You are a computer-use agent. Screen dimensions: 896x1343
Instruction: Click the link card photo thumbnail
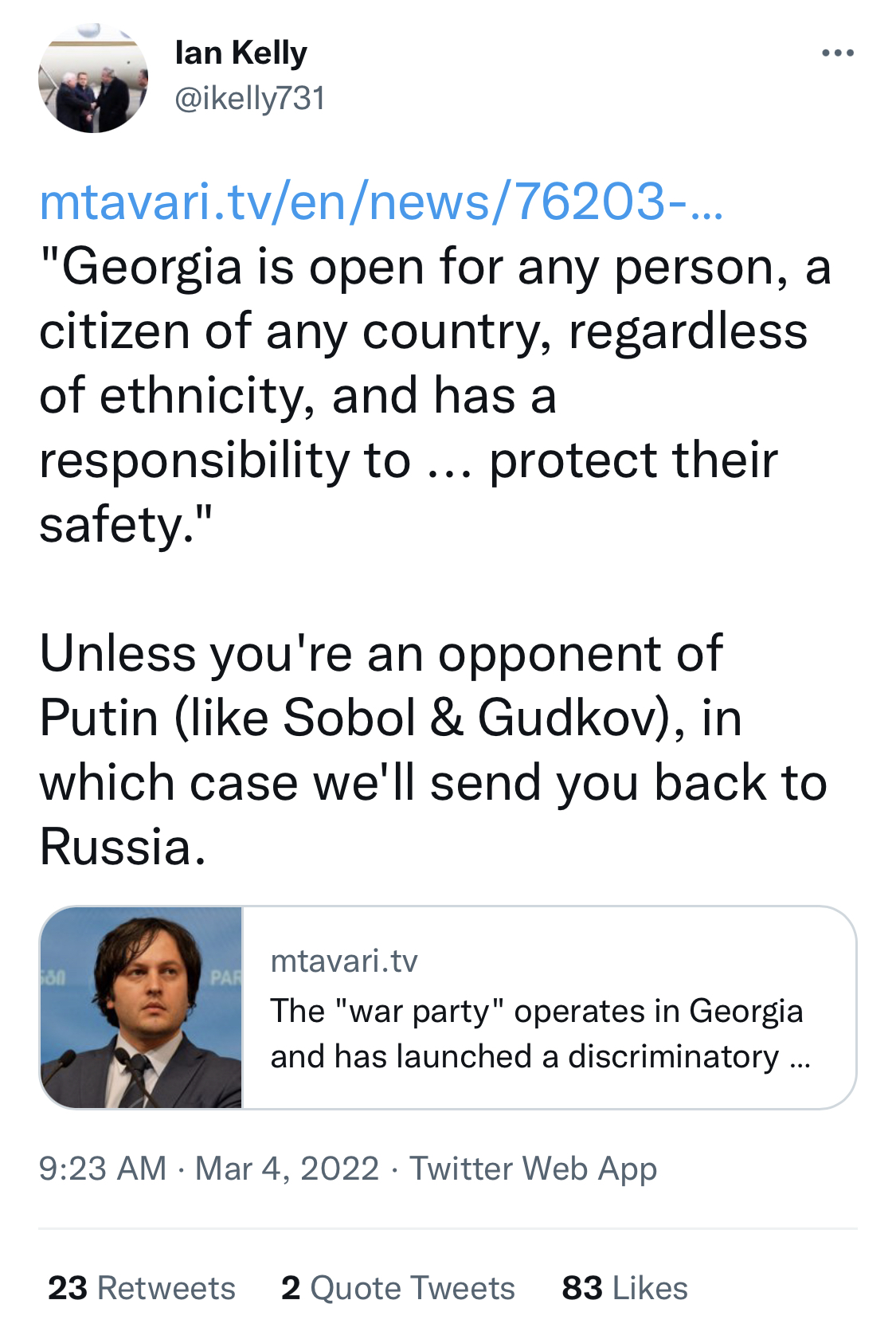pyautogui.click(x=141, y=1007)
